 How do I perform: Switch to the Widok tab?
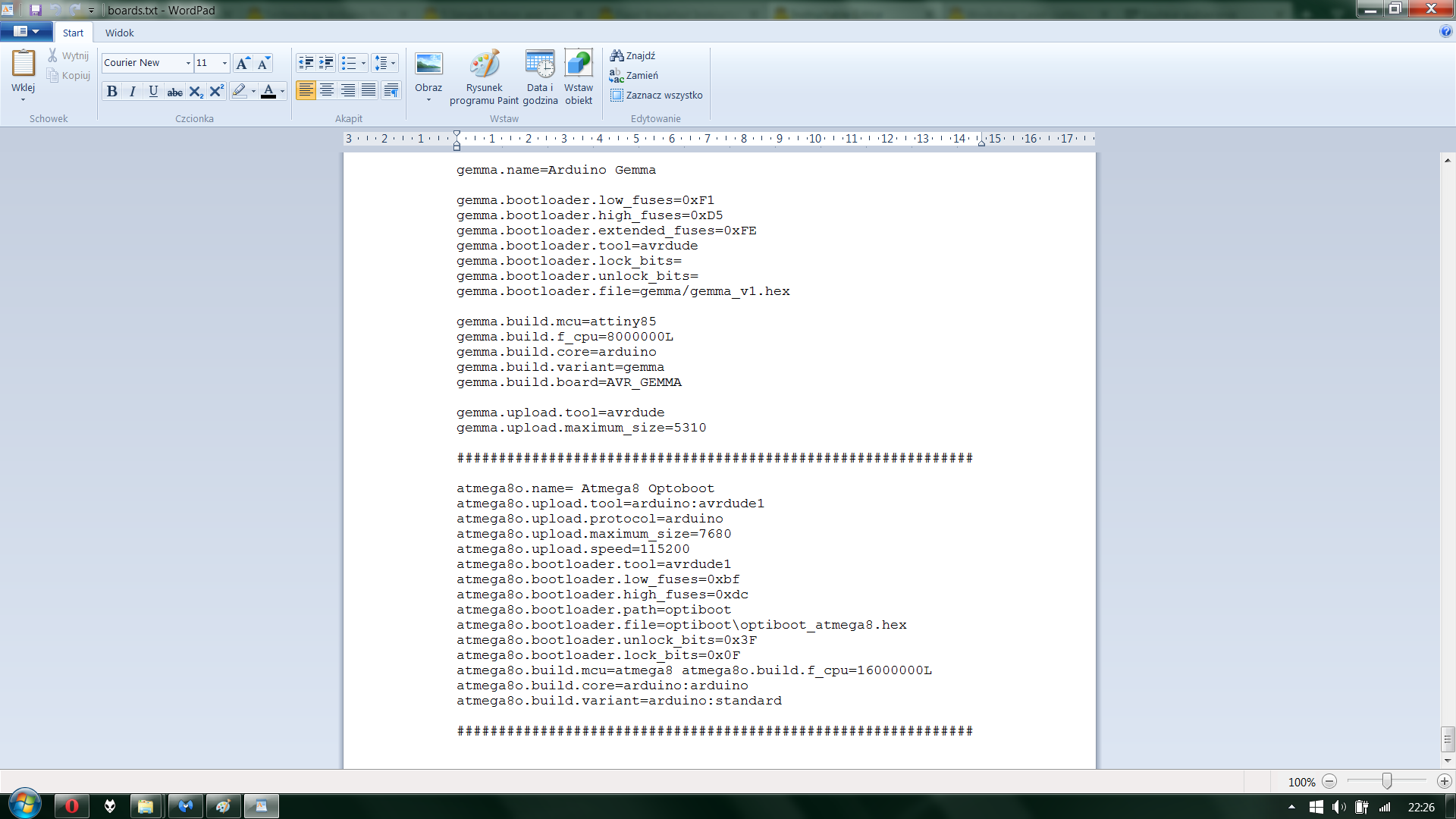point(119,33)
